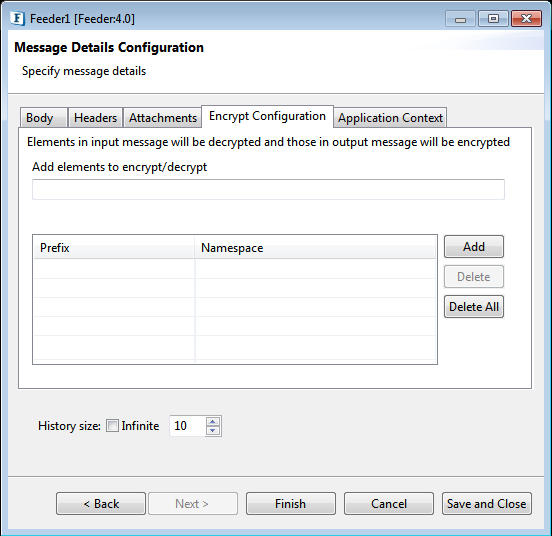Viewport: 552px width, 536px height.
Task: Click the Finish button
Action: click(290, 504)
